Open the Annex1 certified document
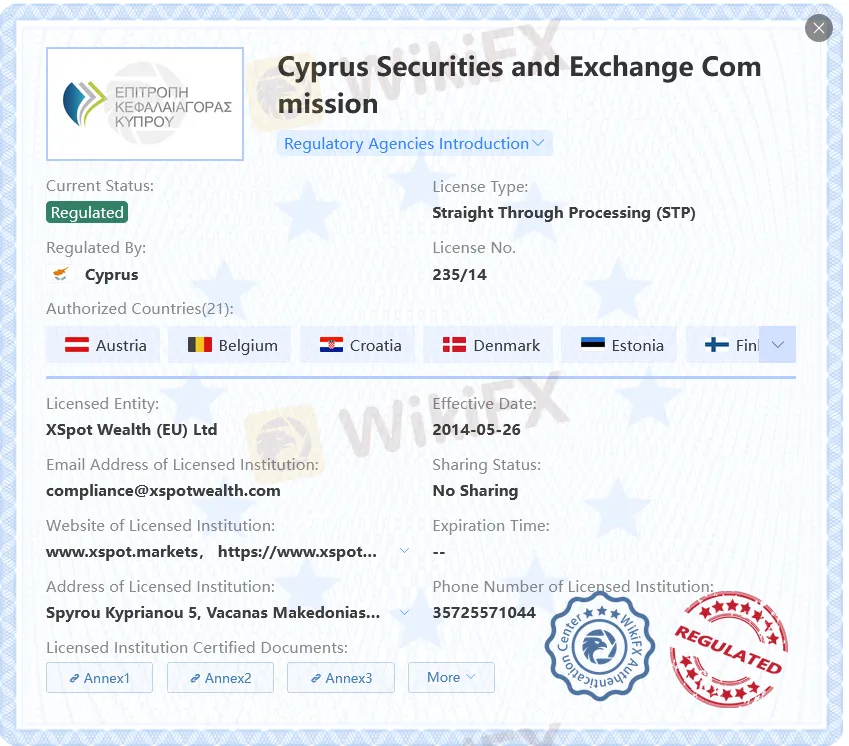 [99, 678]
